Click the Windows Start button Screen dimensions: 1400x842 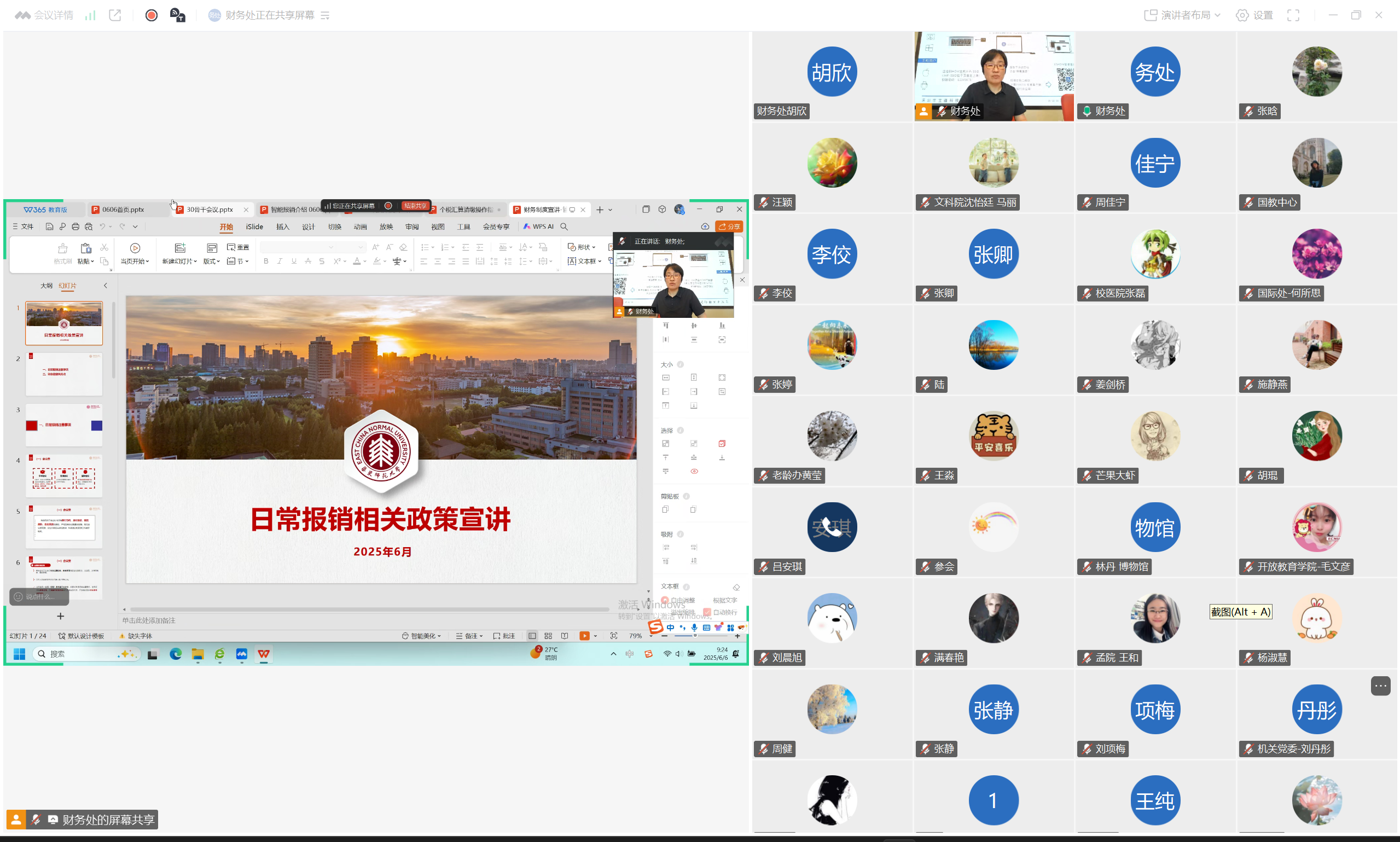point(19,654)
